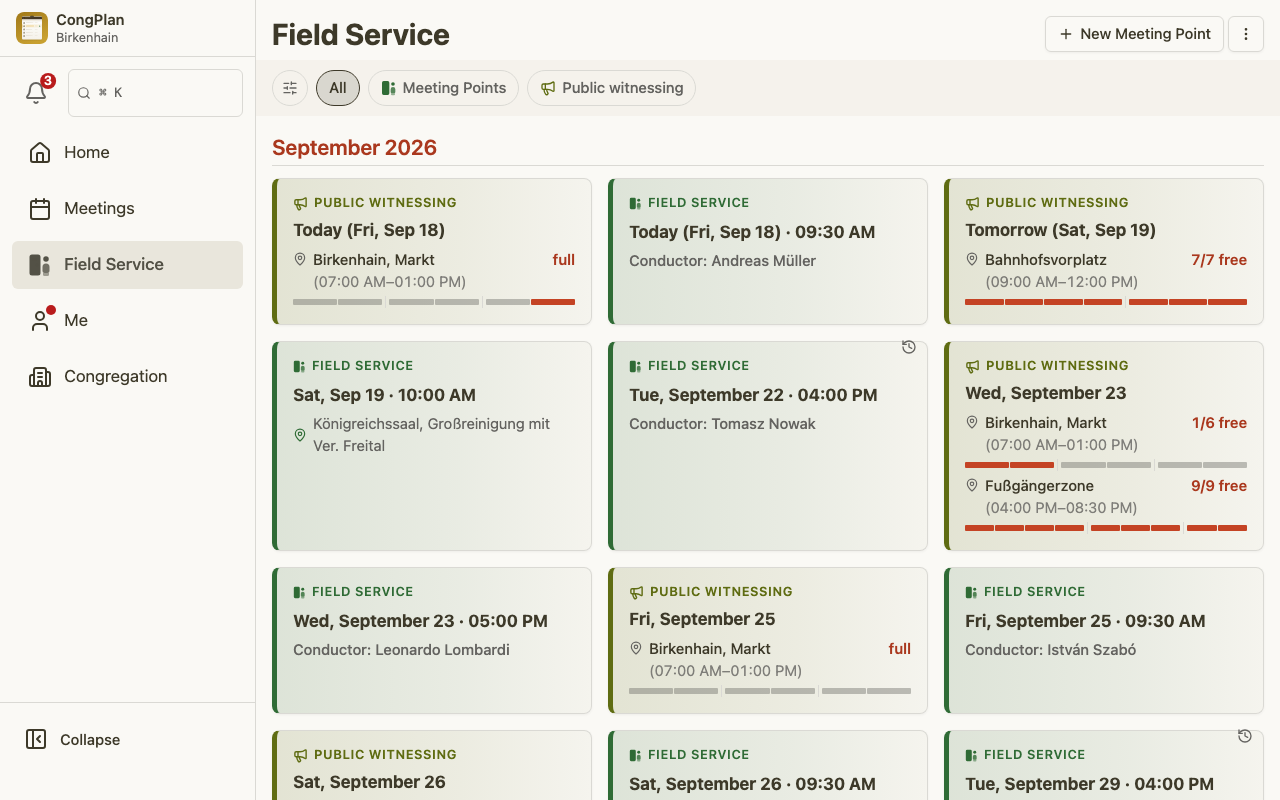
Task: Select the All filter chip
Action: point(338,88)
